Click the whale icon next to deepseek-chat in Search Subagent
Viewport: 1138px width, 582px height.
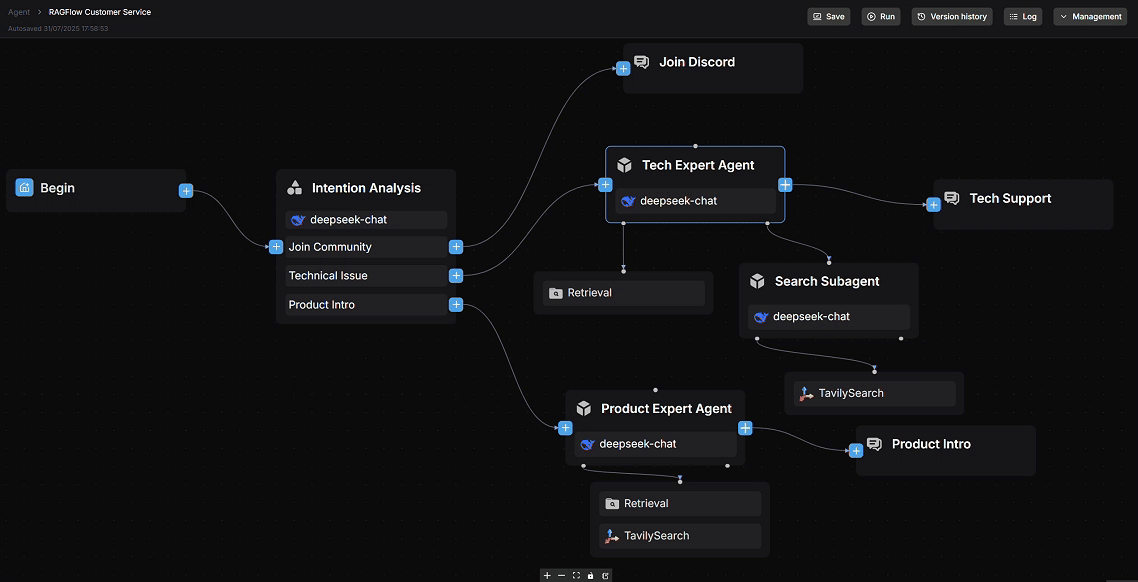click(x=762, y=316)
